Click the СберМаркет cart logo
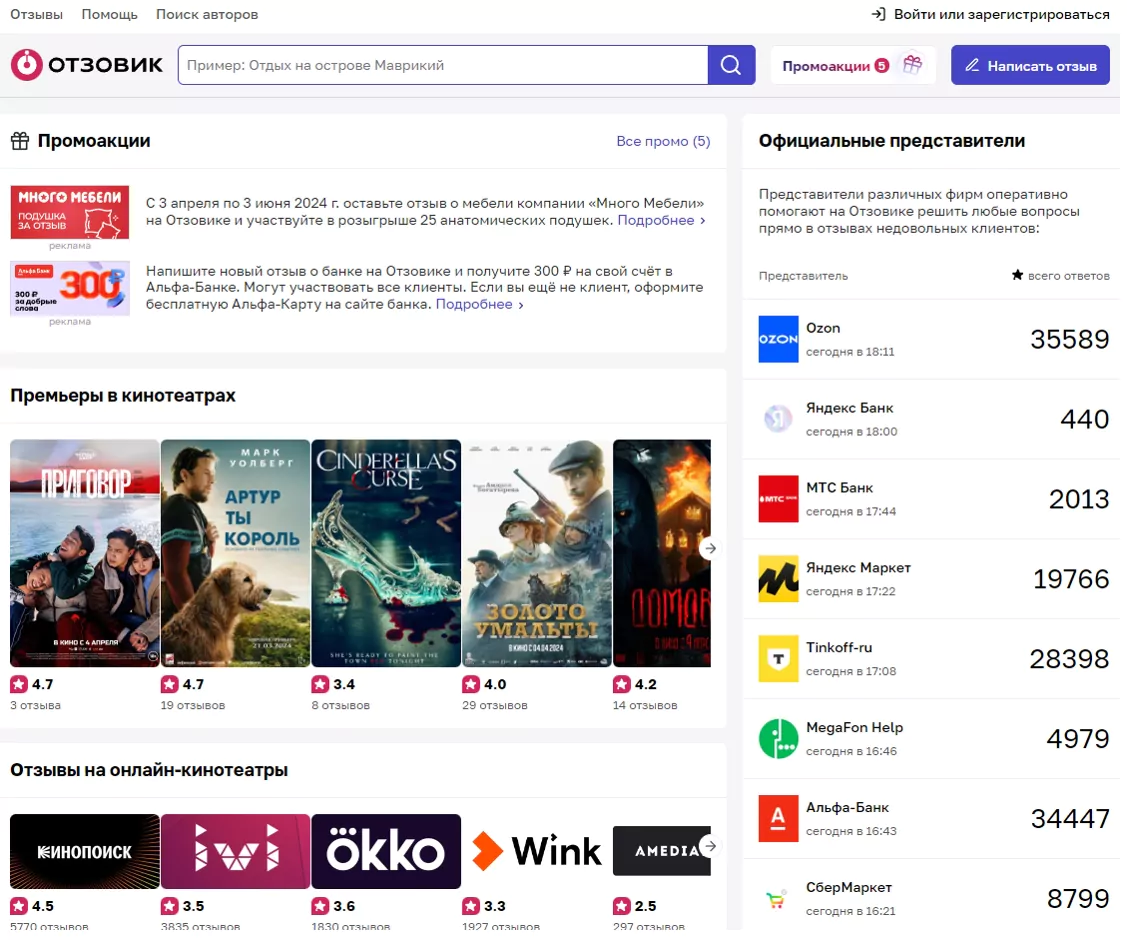The height and width of the screenshot is (943, 1127). 781,905
